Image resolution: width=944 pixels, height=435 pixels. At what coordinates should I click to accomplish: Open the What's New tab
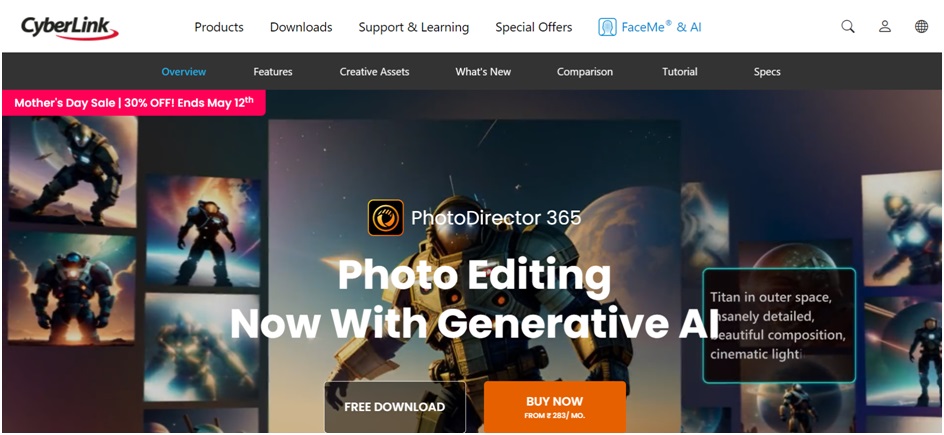(483, 72)
